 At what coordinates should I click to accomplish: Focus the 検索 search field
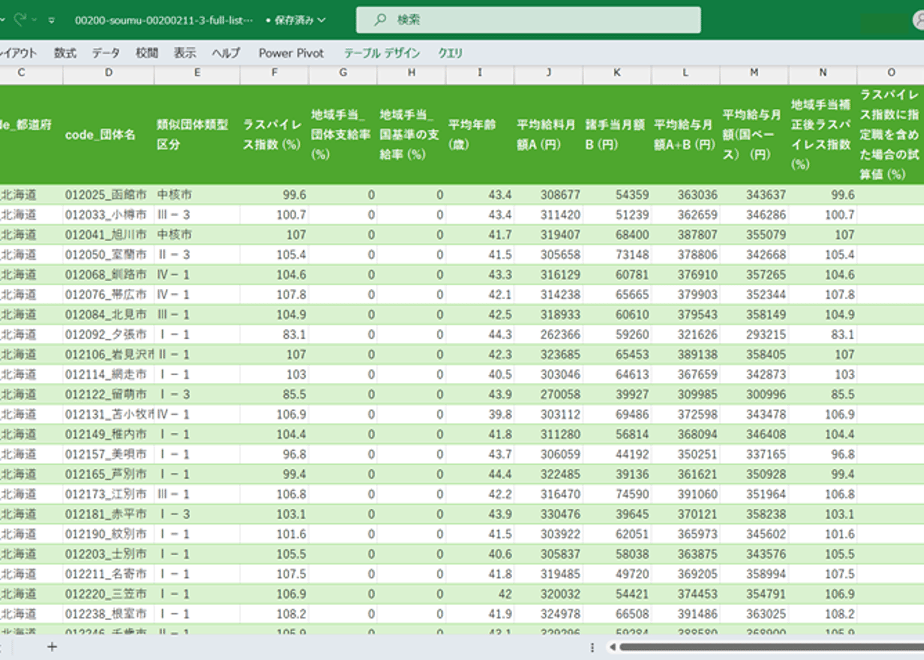tap(528, 20)
